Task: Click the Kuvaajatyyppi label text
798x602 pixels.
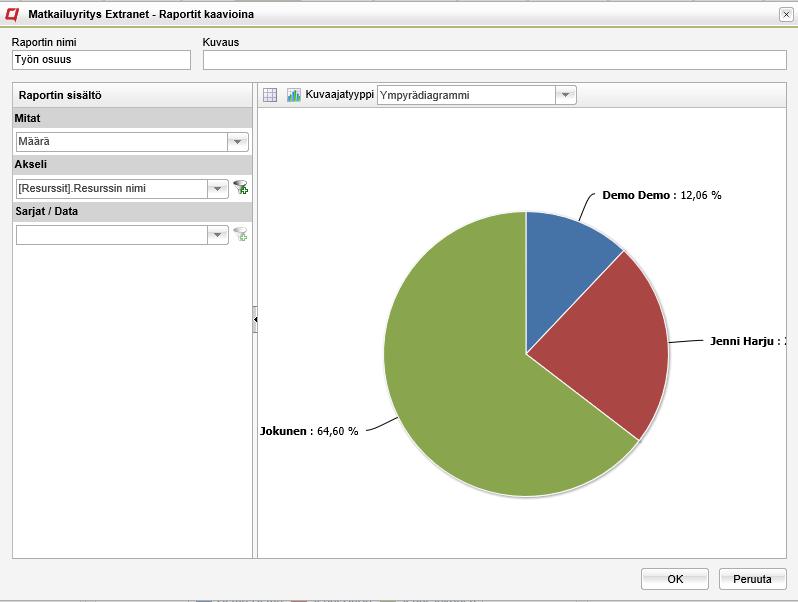Action: tap(339, 95)
